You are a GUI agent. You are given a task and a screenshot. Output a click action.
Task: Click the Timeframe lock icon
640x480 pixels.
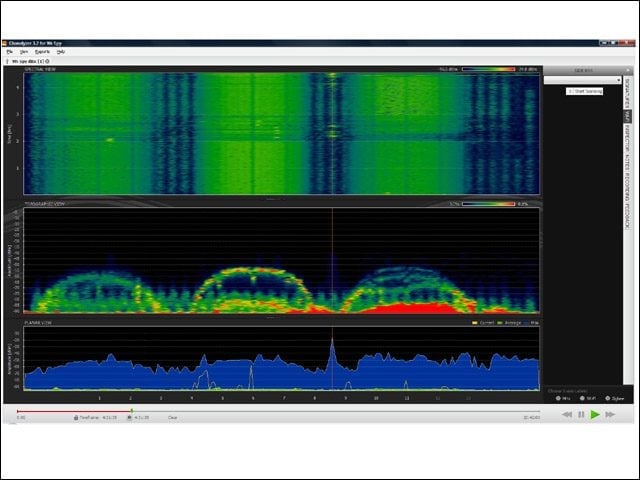coord(76,418)
